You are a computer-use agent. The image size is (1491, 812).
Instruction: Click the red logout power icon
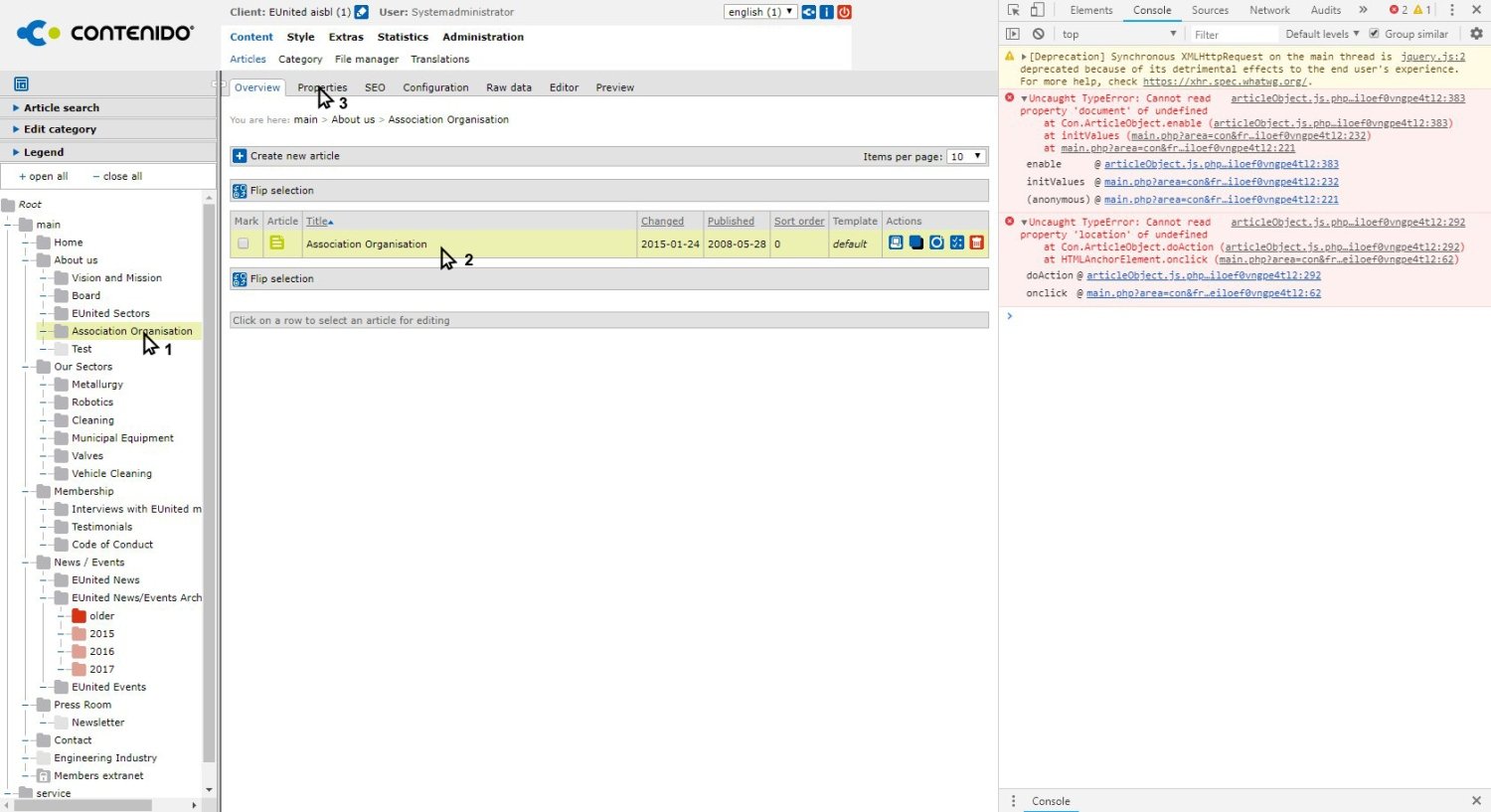click(x=844, y=12)
